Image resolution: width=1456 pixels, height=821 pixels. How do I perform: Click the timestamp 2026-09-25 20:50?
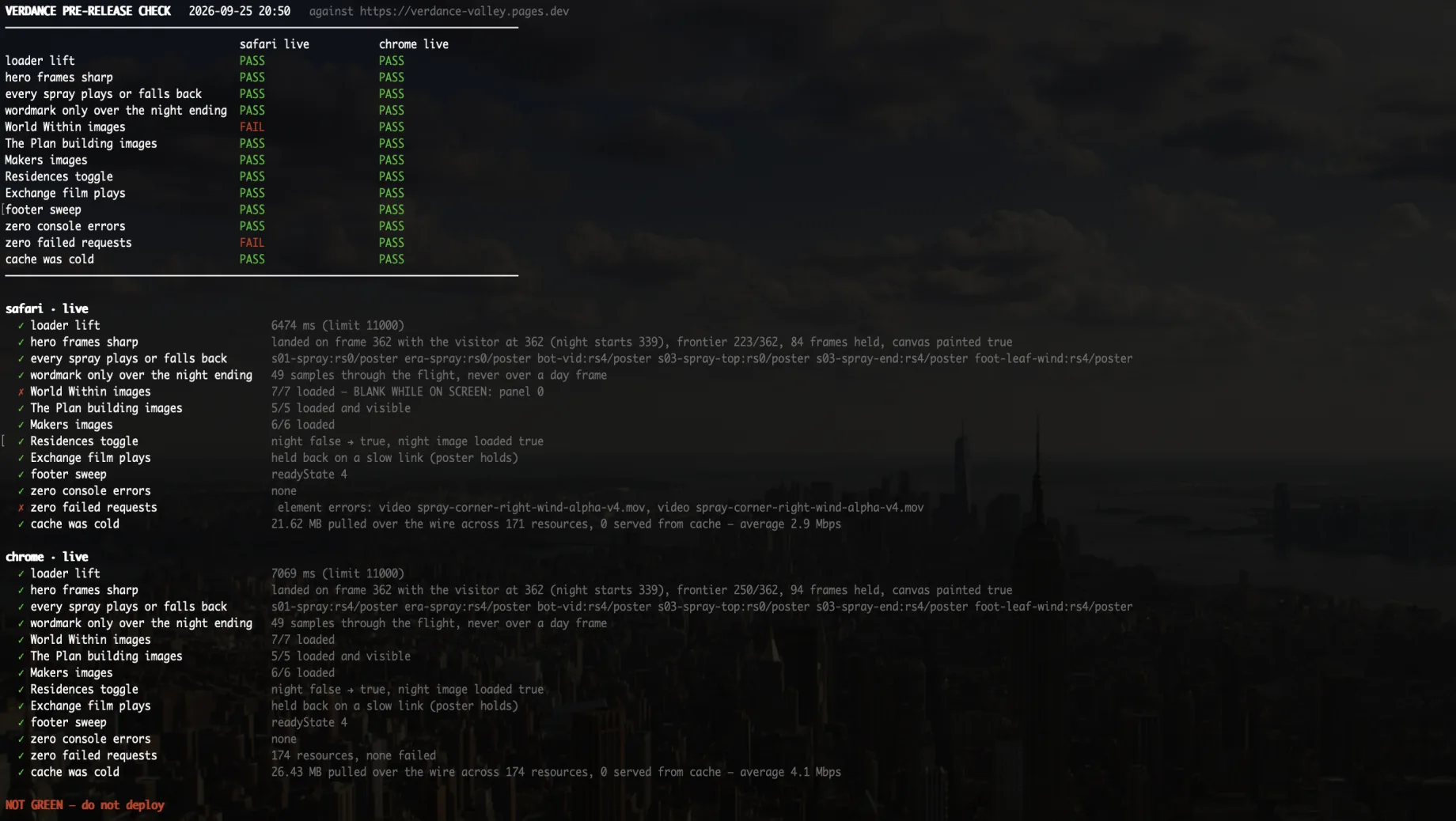point(239,11)
